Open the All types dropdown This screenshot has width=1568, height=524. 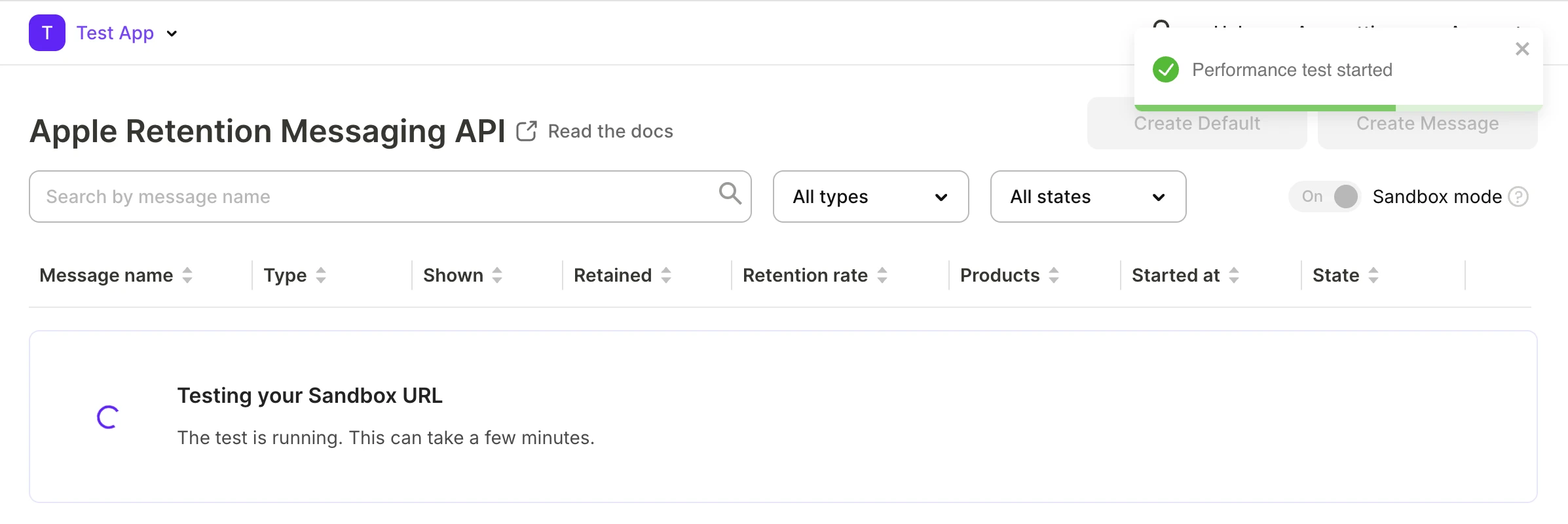click(x=870, y=196)
